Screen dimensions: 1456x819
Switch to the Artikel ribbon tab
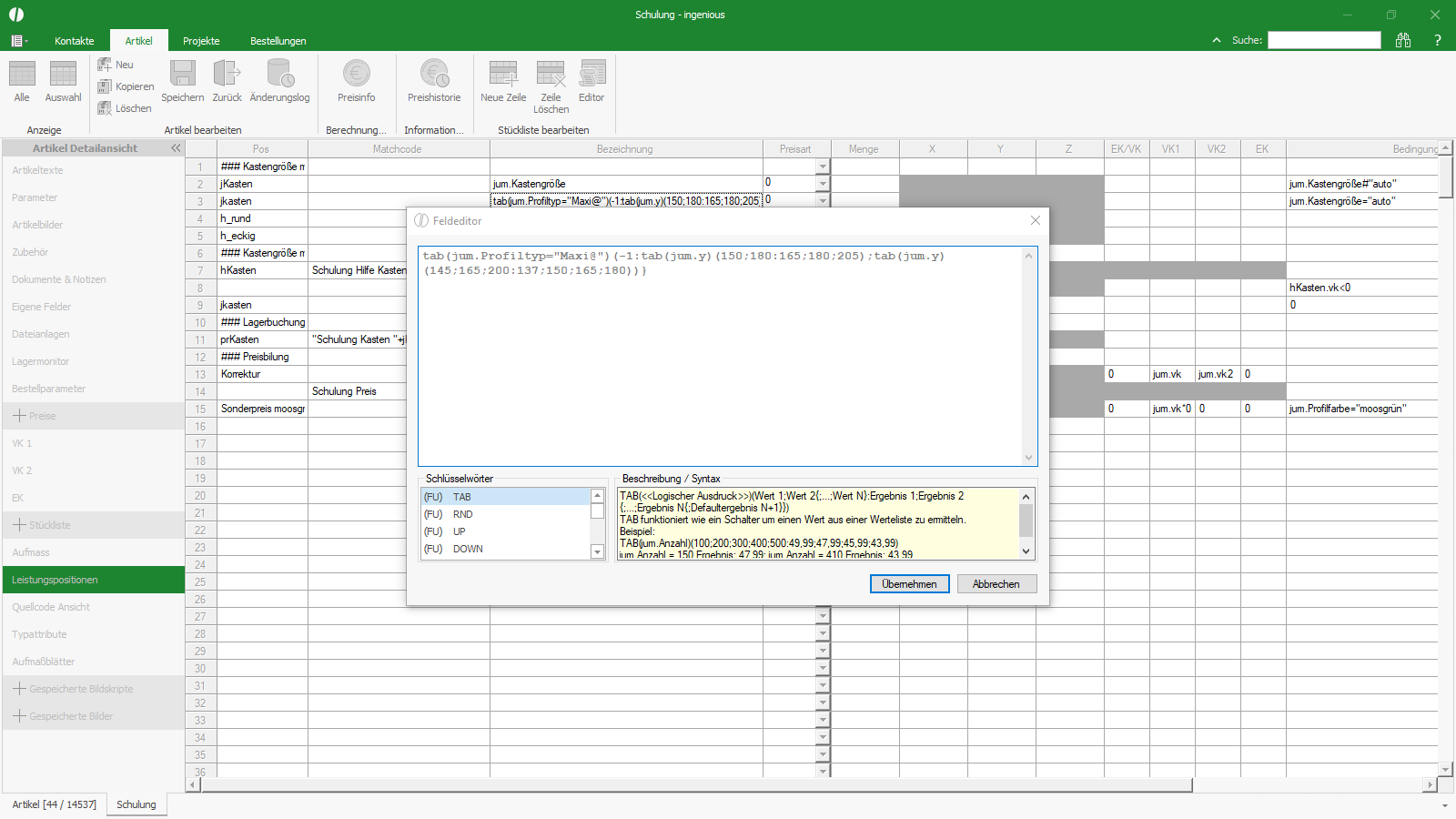coord(139,41)
